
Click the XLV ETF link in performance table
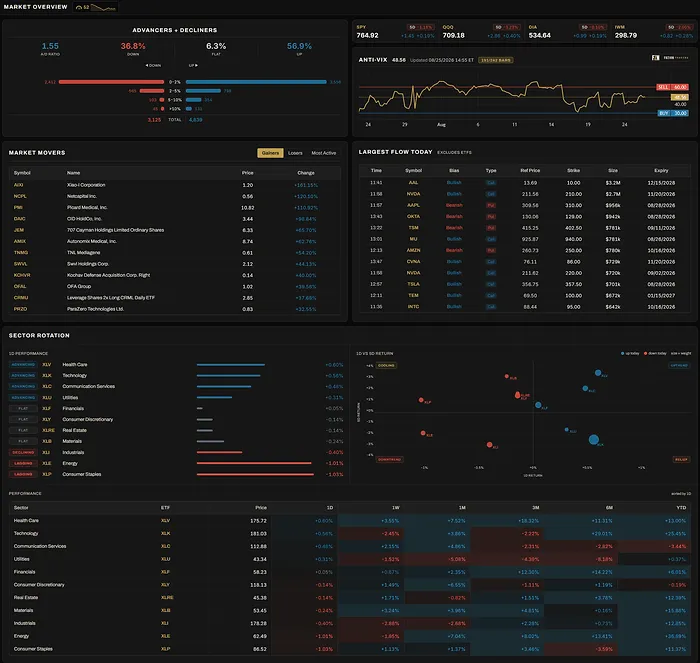click(x=165, y=521)
